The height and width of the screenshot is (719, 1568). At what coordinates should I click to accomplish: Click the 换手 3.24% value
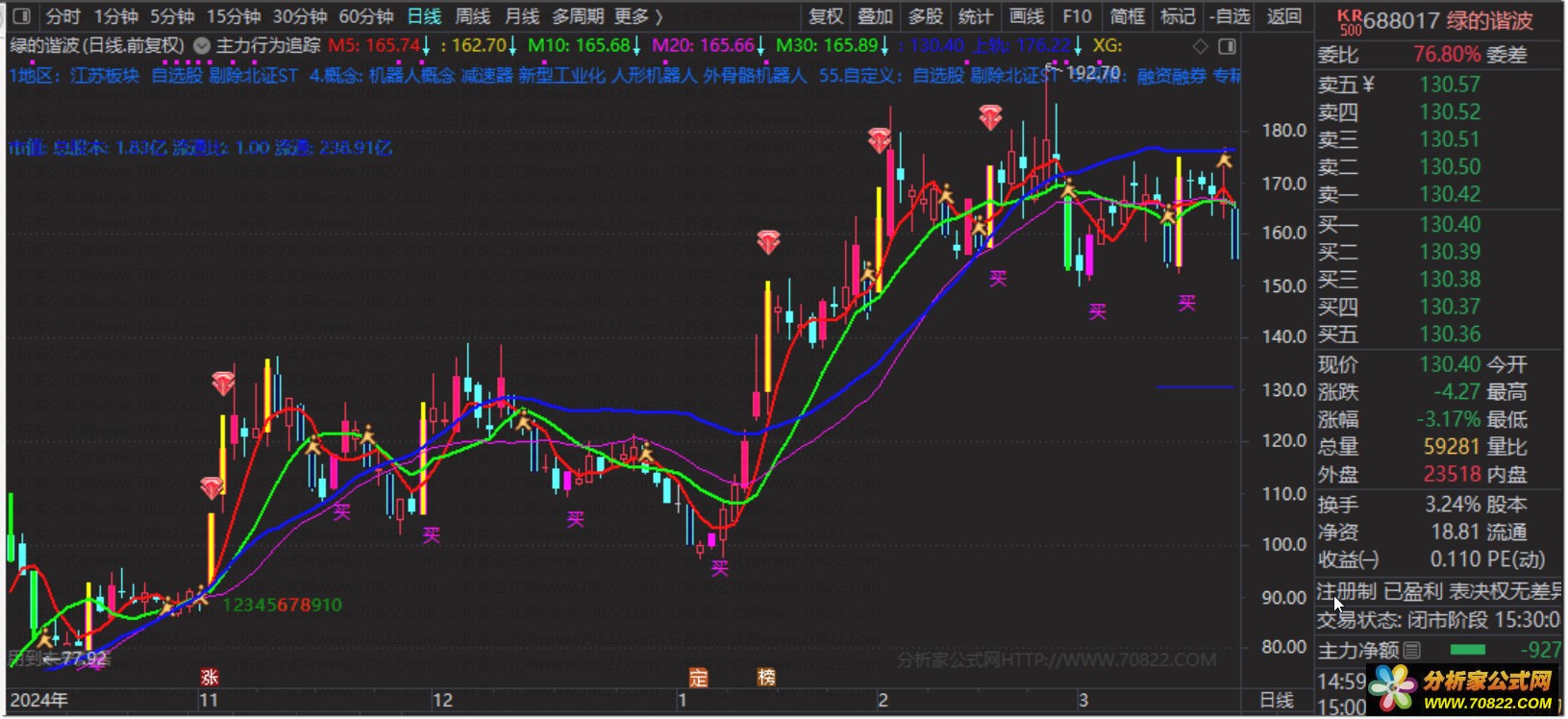(1453, 504)
